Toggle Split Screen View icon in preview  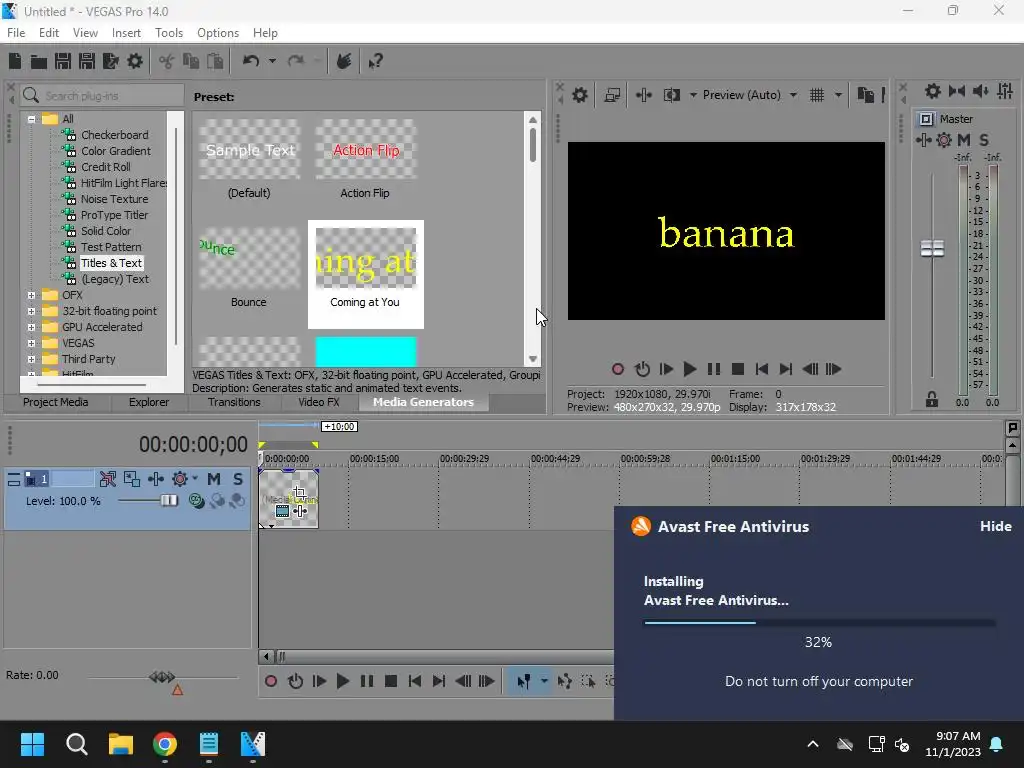point(671,95)
